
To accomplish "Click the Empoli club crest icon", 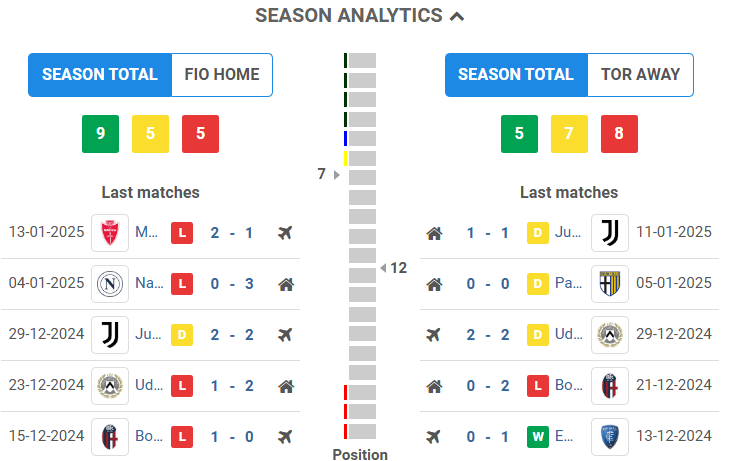I will [x=610, y=436].
